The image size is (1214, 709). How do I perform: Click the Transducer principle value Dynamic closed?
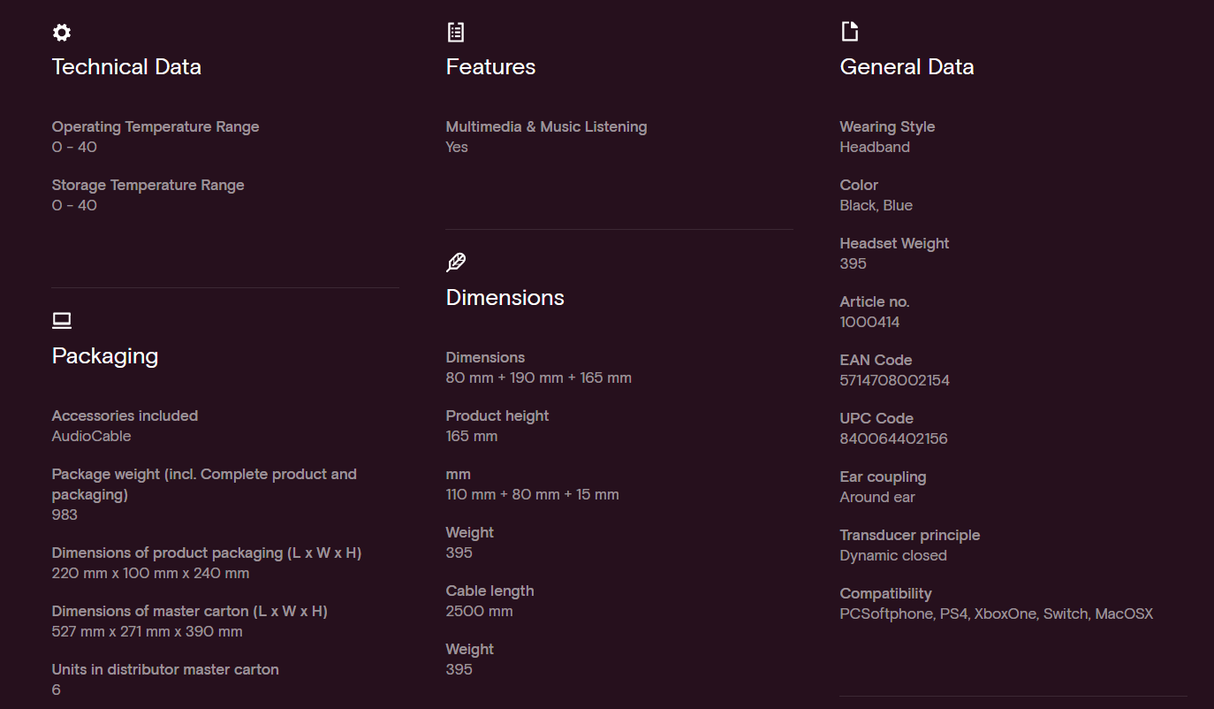(893, 556)
